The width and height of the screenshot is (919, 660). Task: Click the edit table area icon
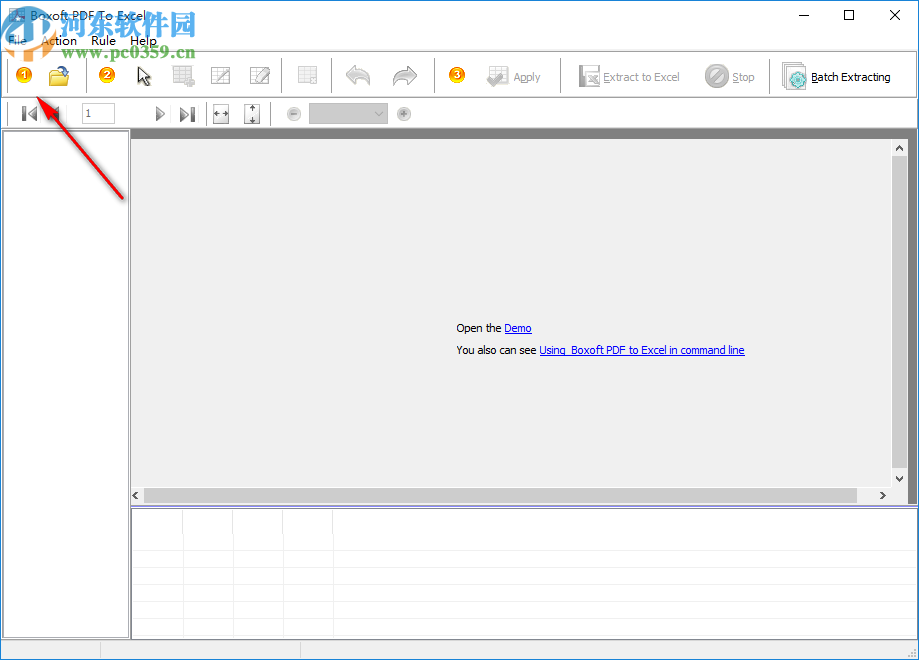(259, 75)
